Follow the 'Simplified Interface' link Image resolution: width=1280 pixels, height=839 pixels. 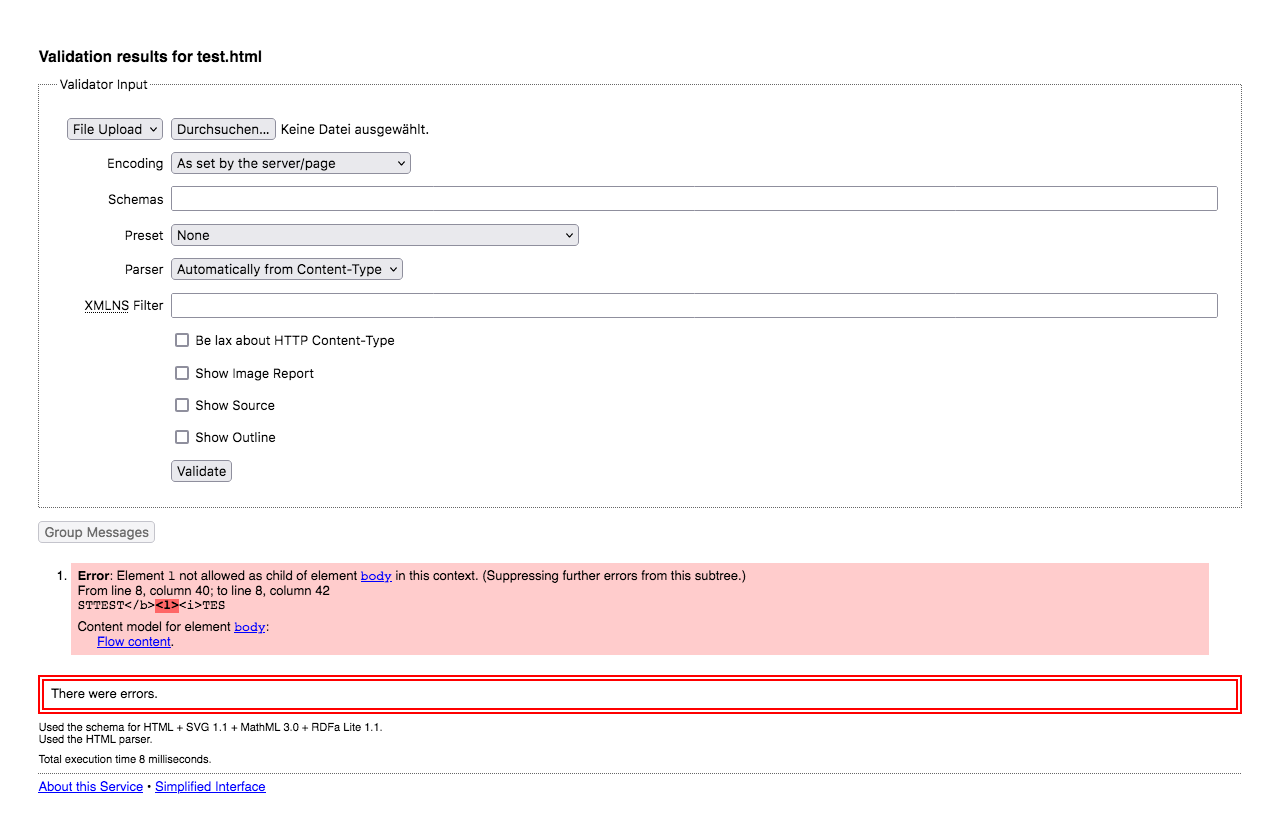[209, 786]
